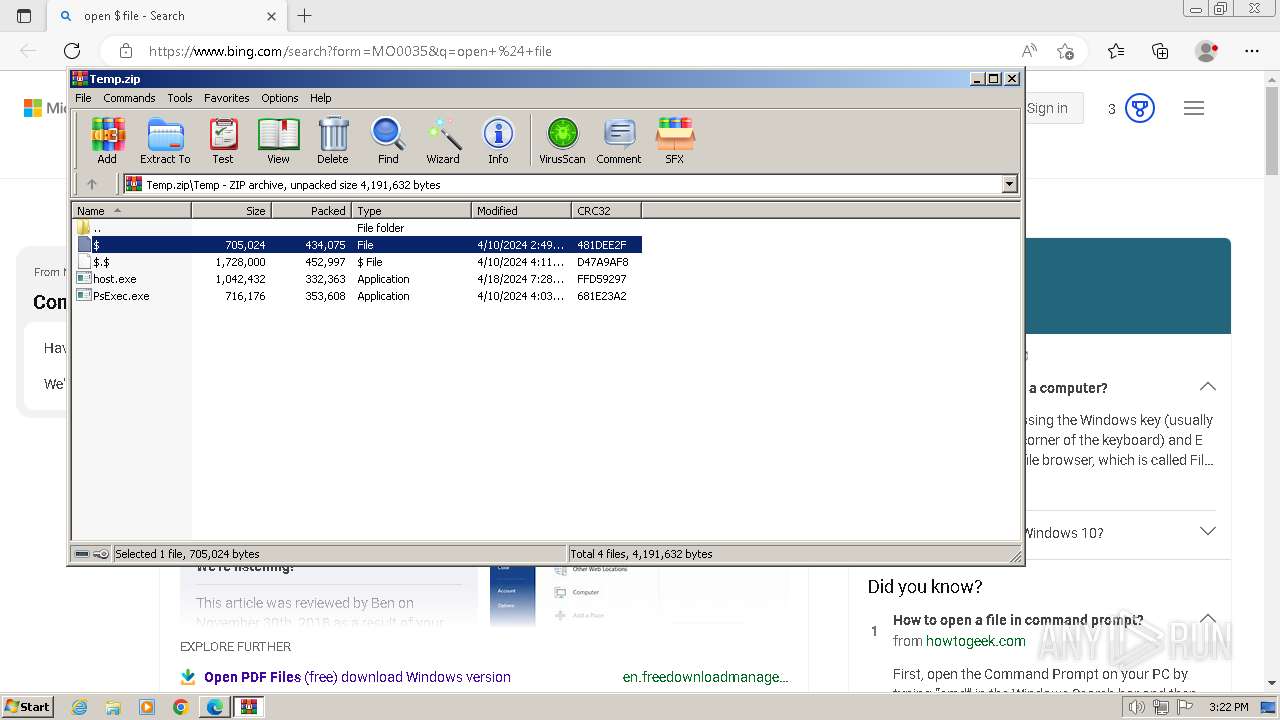The height and width of the screenshot is (720, 1280).
Task: Toggle read aloud icon in address bar
Action: (x=1029, y=51)
